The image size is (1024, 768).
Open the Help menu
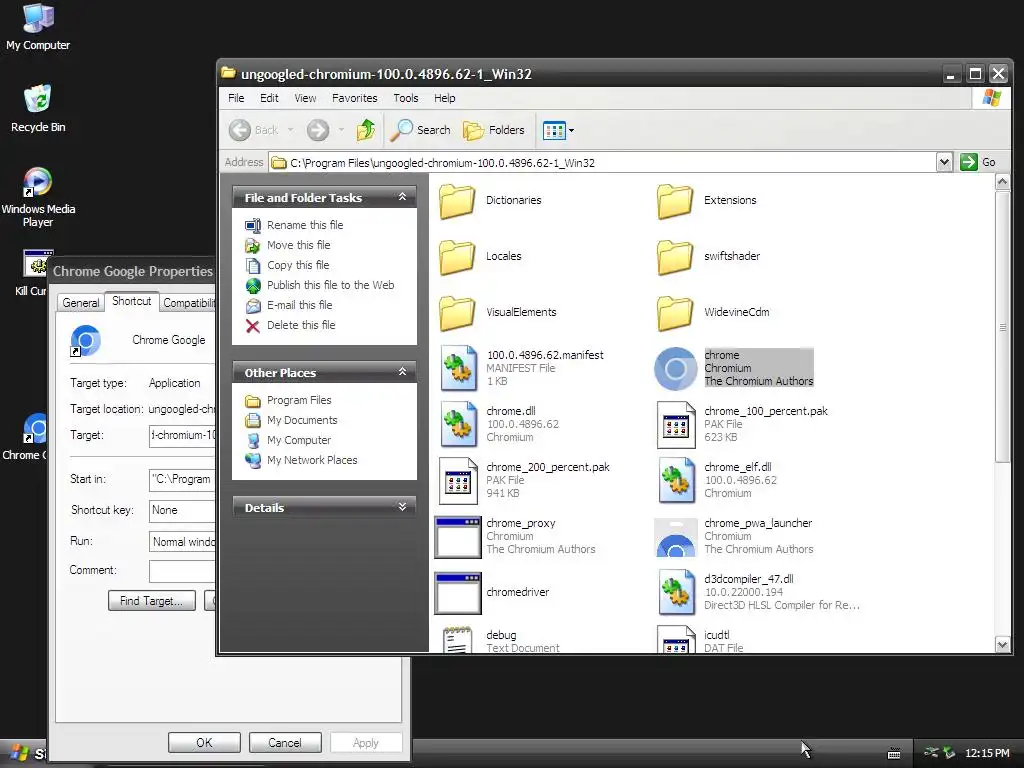(x=445, y=98)
